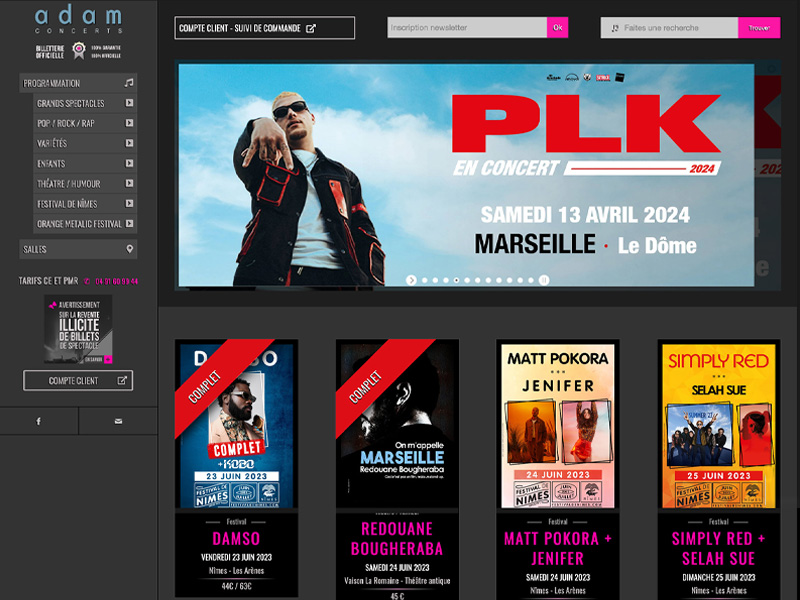Screen dimensions: 800x600
Task: Click the Salles location pin icon
Action: [129, 249]
